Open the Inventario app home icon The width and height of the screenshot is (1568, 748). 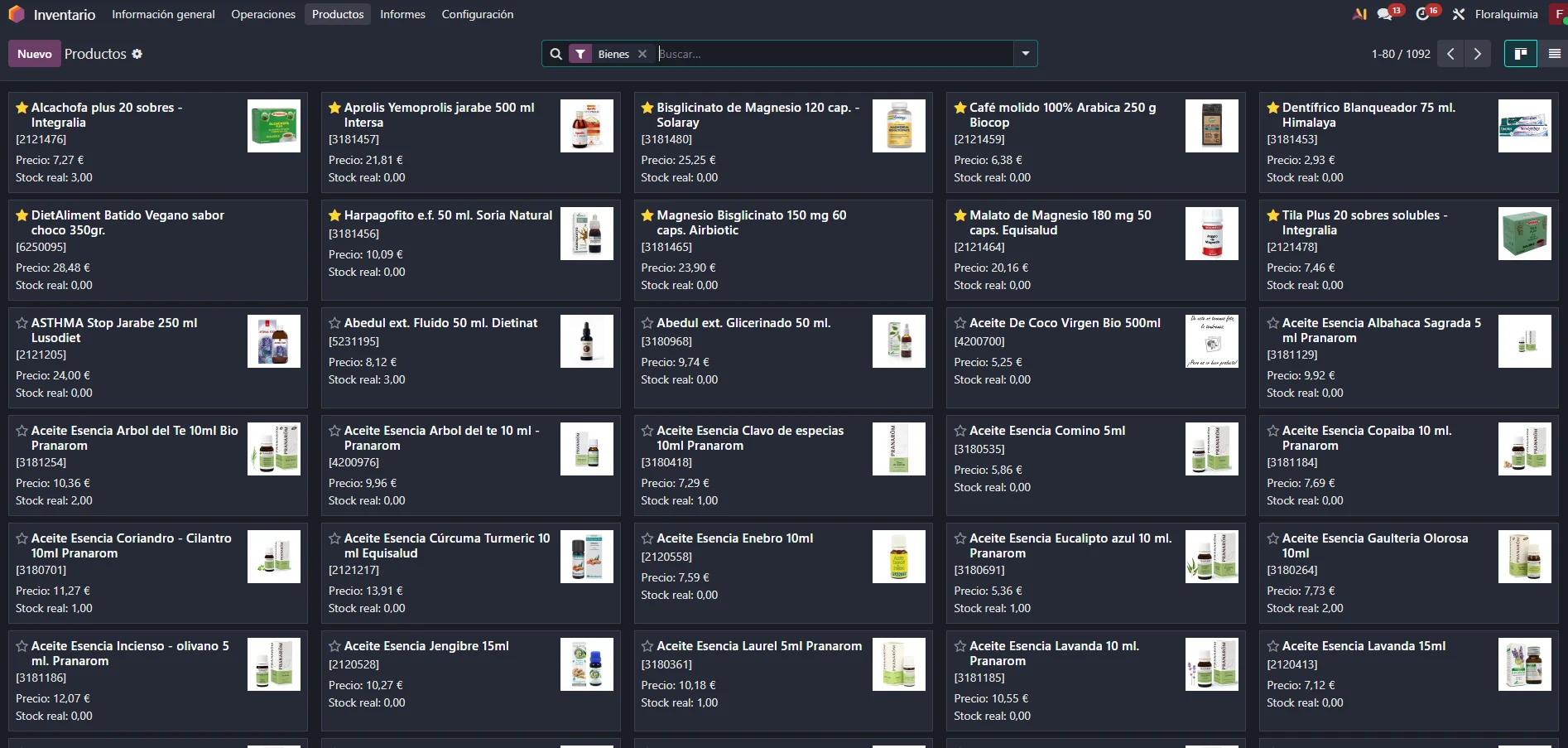click(17, 14)
